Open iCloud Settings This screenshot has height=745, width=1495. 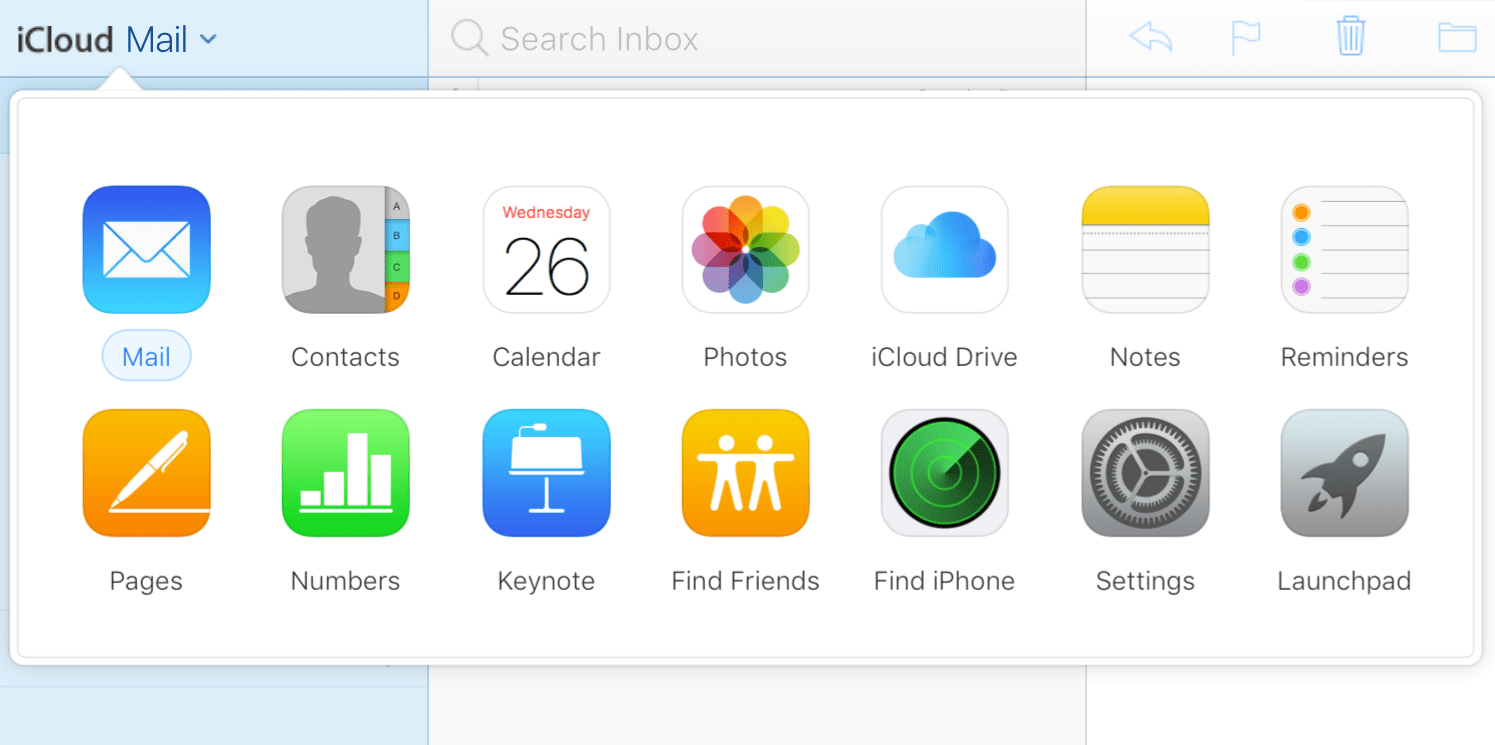[1145, 472]
